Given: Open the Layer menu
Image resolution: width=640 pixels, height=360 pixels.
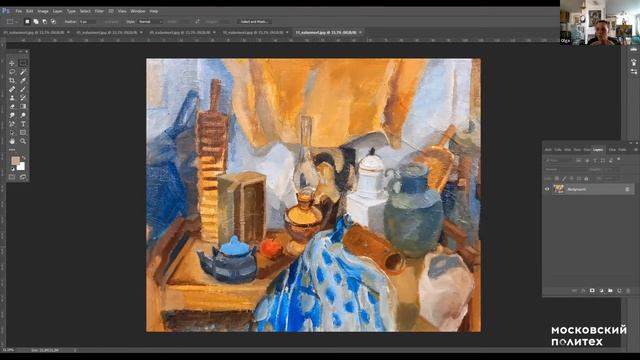Looking at the screenshot, I should pos(58,11).
